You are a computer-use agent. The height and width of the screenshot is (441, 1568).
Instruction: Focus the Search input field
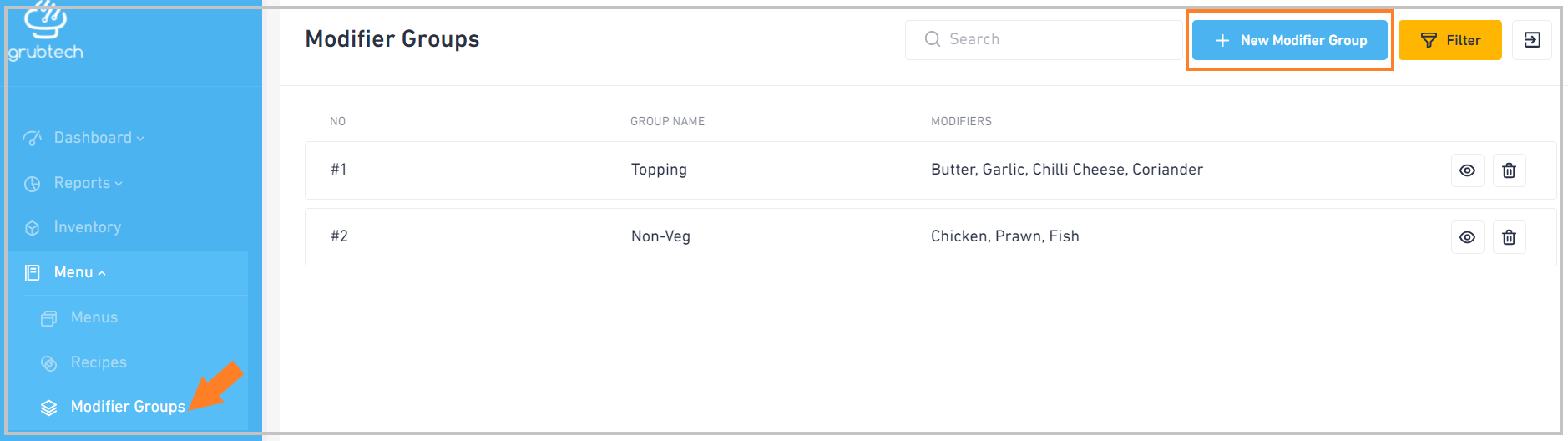click(x=1044, y=40)
